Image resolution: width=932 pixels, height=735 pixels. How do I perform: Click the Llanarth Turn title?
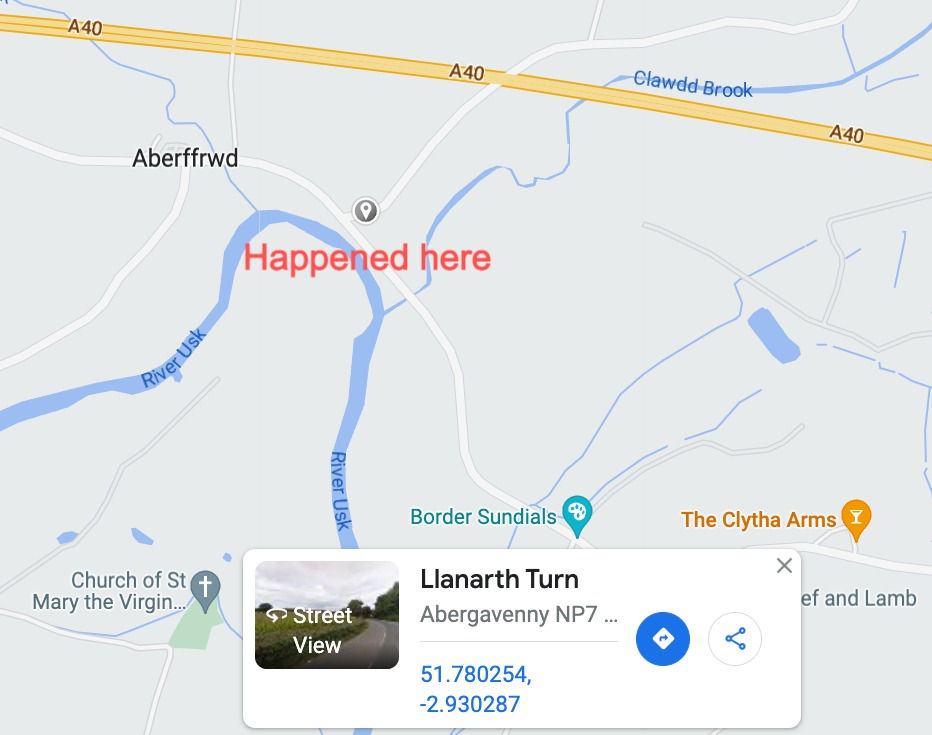click(499, 579)
